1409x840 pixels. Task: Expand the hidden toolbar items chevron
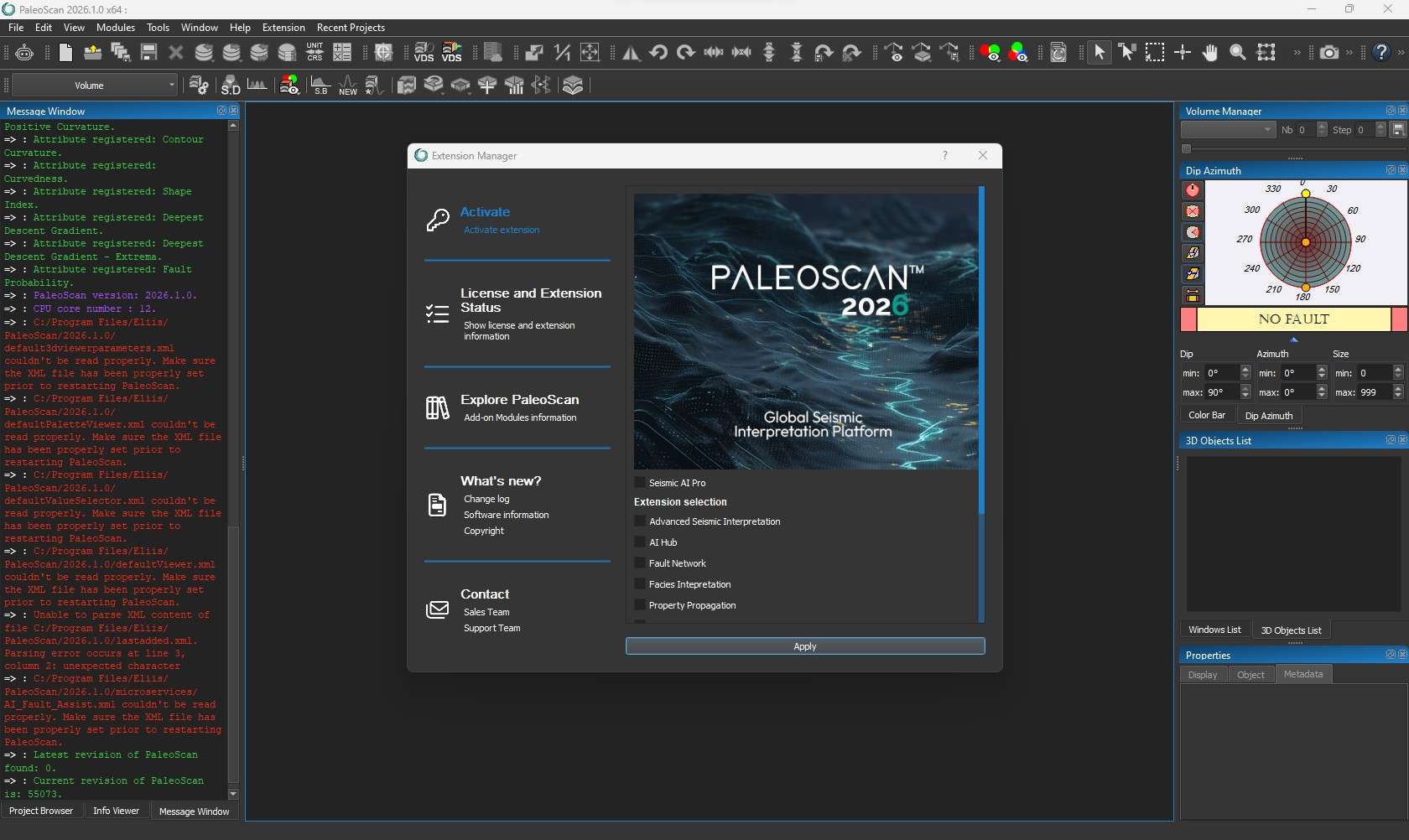[1297, 53]
